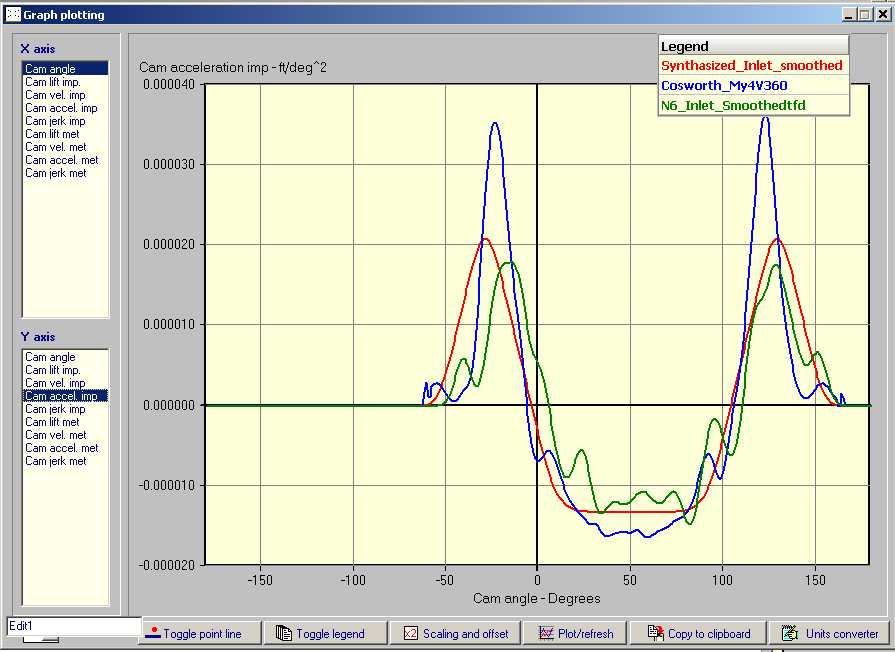Select Cam accel. met in Y axis list
Image resolution: width=895 pixels, height=652 pixels.
[61, 448]
